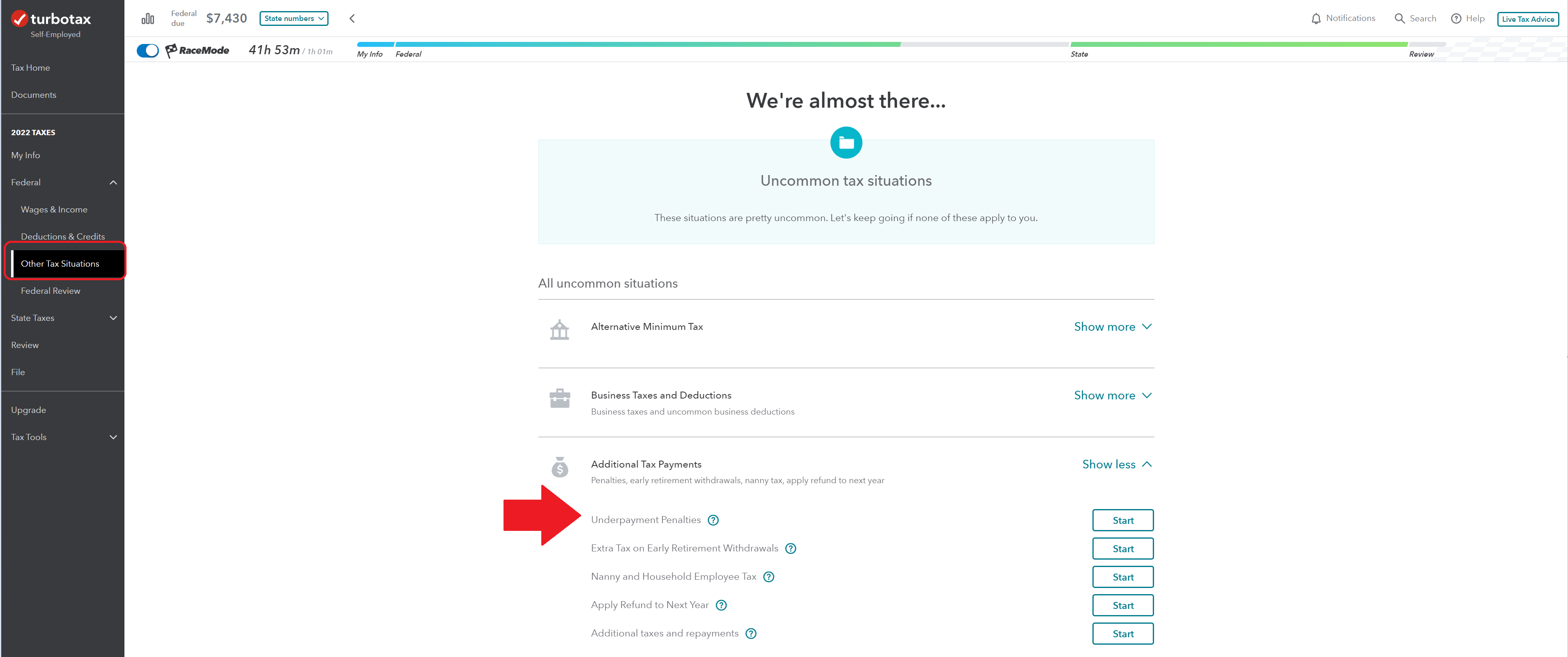Click the Help question mark icon
The height and width of the screenshot is (657, 1568).
(x=1456, y=19)
